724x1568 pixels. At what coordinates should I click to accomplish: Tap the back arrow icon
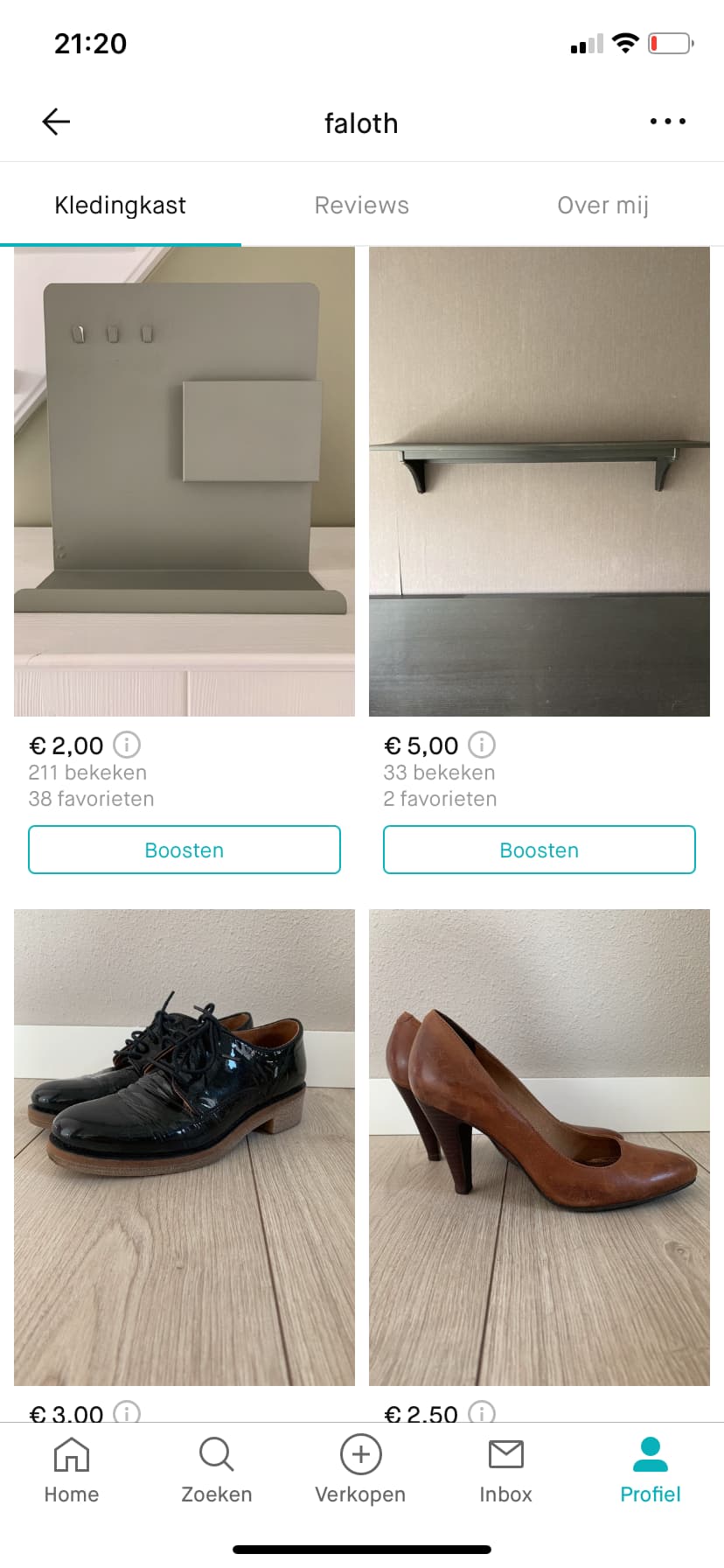tap(56, 122)
